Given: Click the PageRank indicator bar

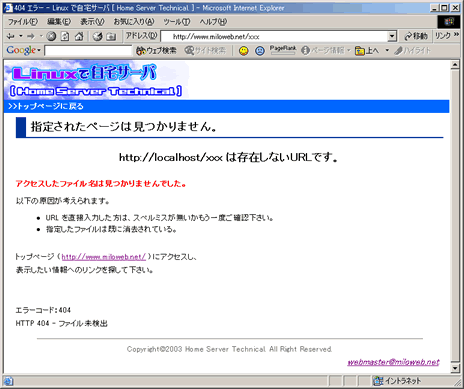Looking at the screenshot, I should [283, 50].
